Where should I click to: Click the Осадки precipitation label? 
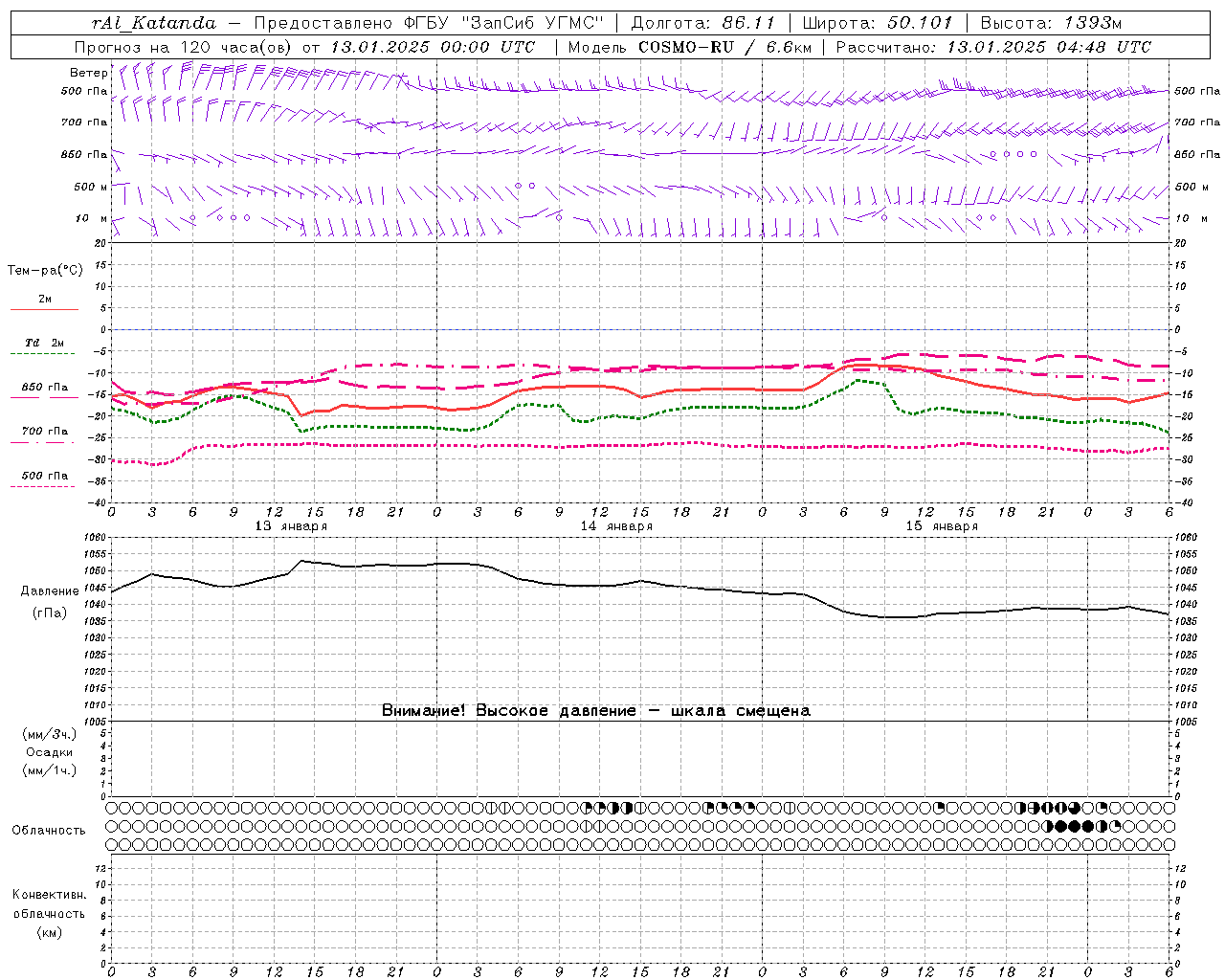[x=50, y=752]
